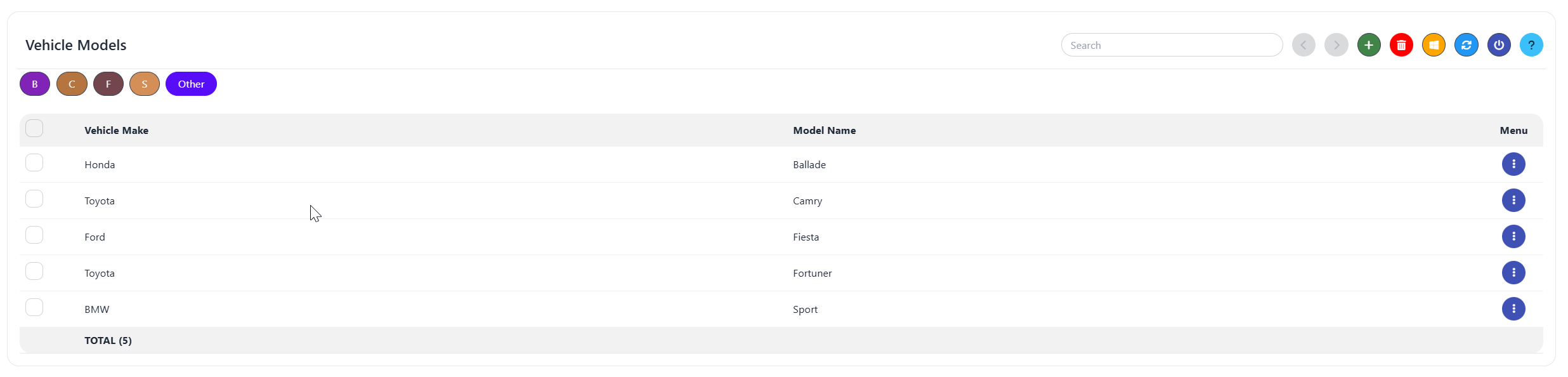Click the Other filter button
This screenshot has height=377, width=1568.
191,84
